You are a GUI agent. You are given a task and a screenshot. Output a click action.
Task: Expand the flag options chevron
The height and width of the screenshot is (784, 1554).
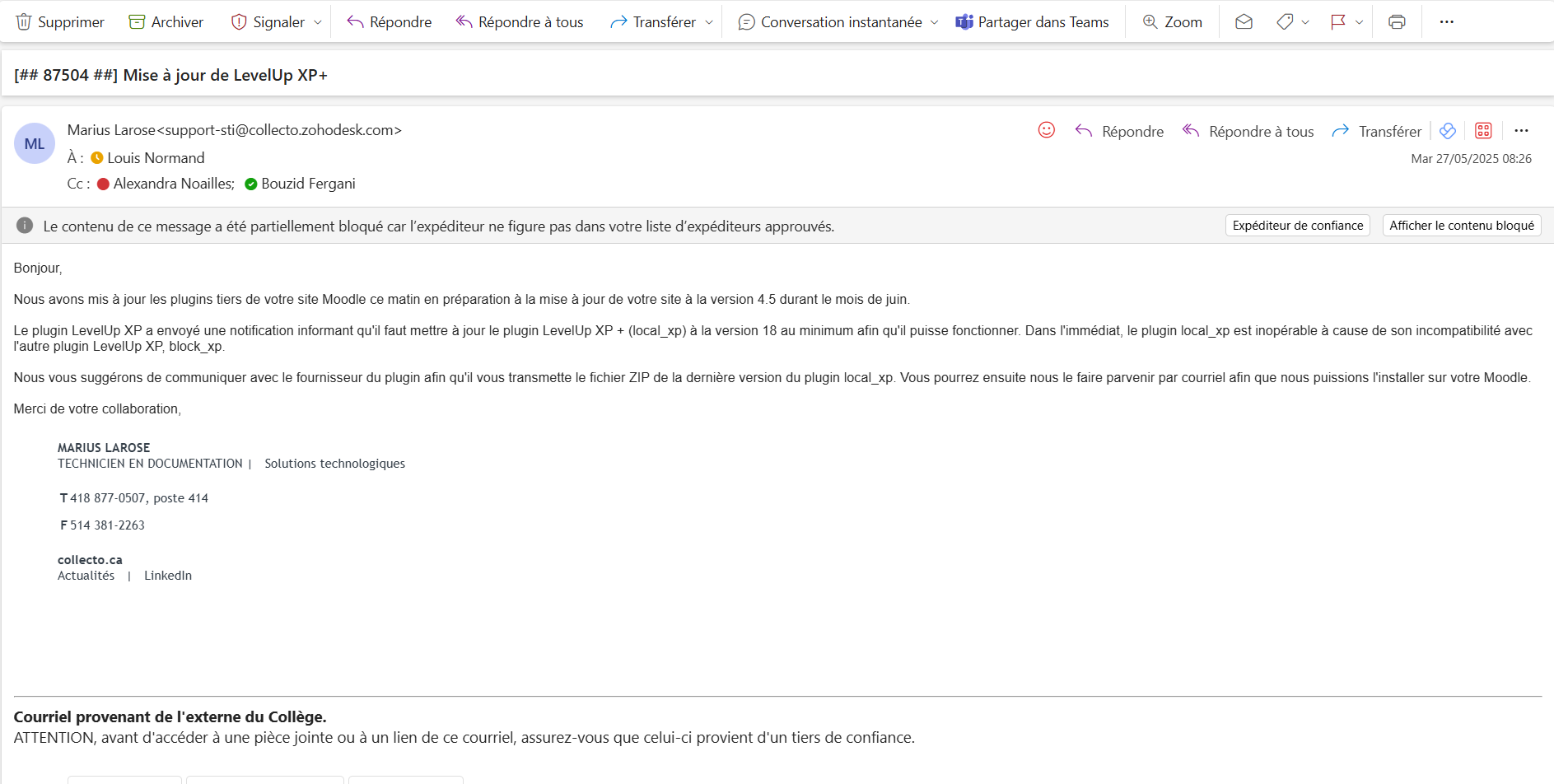click(1359, 22)
